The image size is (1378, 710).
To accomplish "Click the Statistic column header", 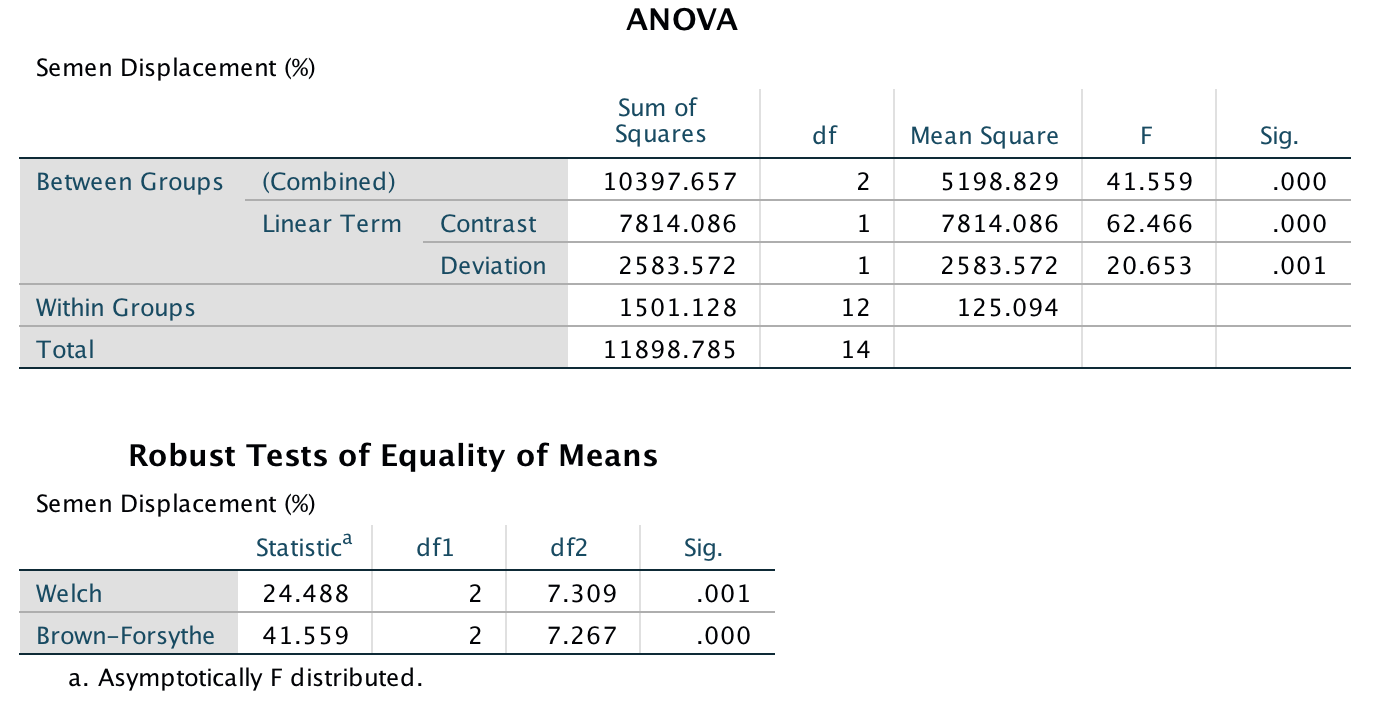I will click(x=303, y=548).
